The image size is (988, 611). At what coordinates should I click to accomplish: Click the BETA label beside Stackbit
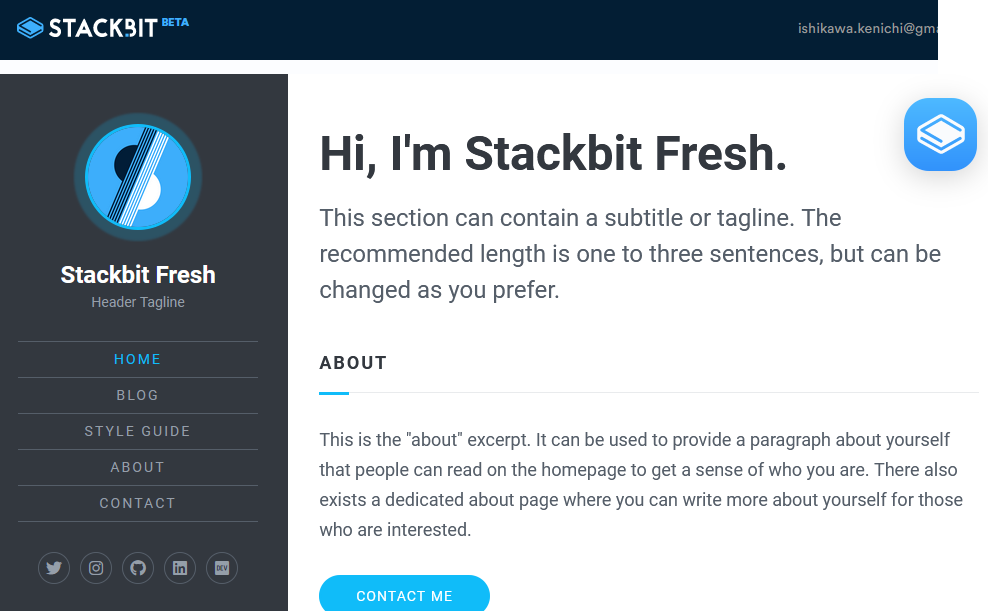[175, 22]
